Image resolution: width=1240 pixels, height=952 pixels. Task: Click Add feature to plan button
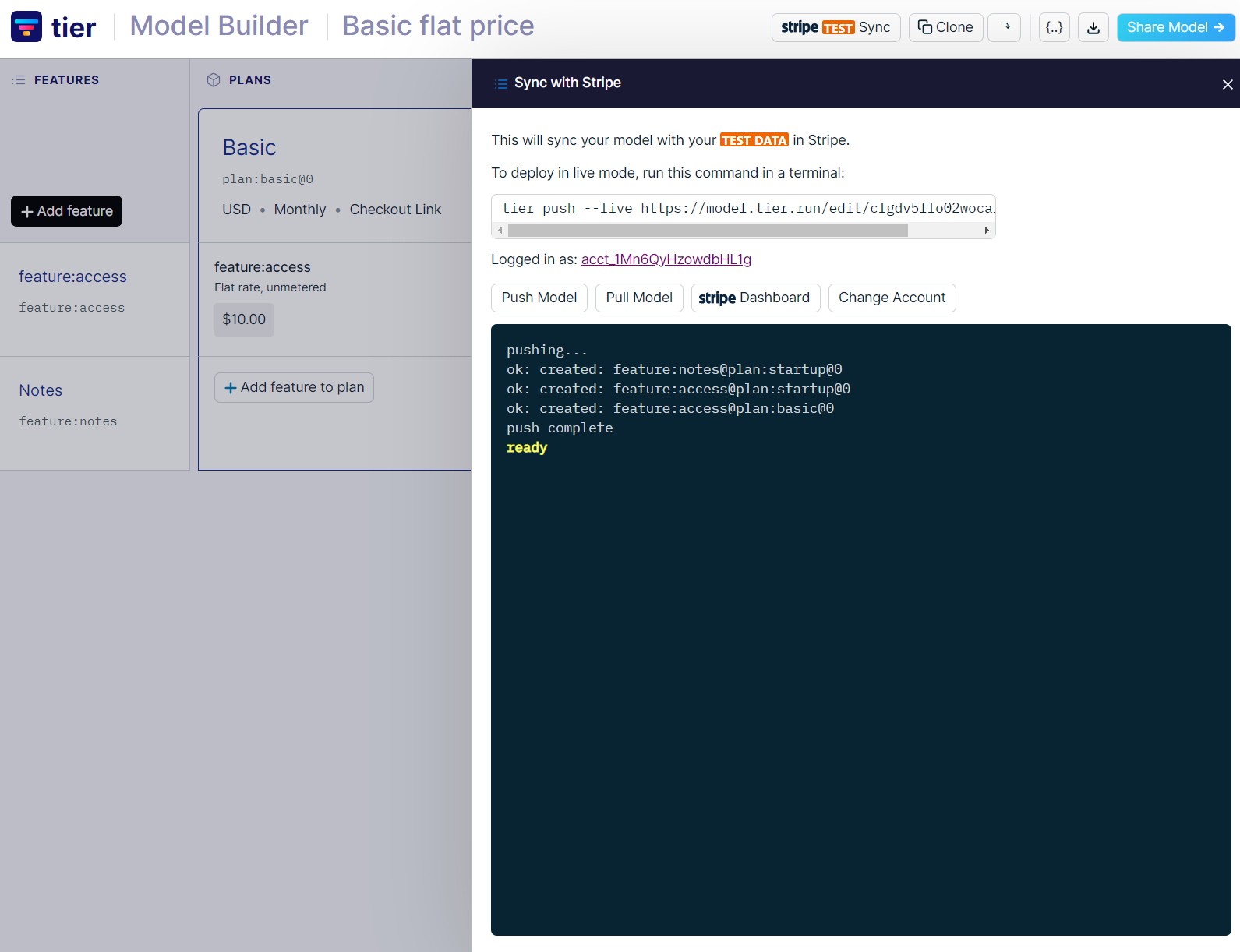click(x=294, y=387)
